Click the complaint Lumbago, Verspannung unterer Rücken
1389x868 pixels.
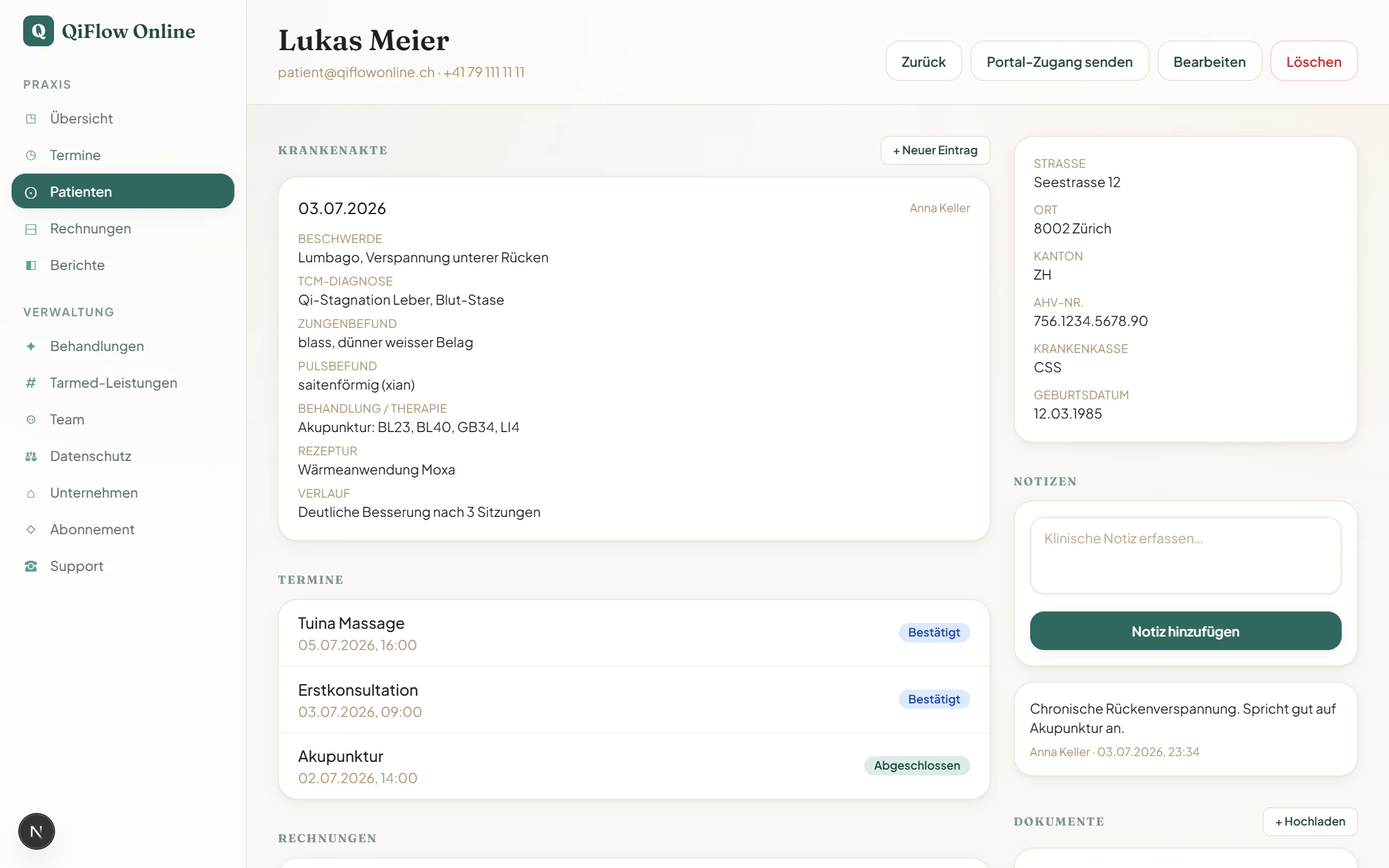[x=423, y=257]
